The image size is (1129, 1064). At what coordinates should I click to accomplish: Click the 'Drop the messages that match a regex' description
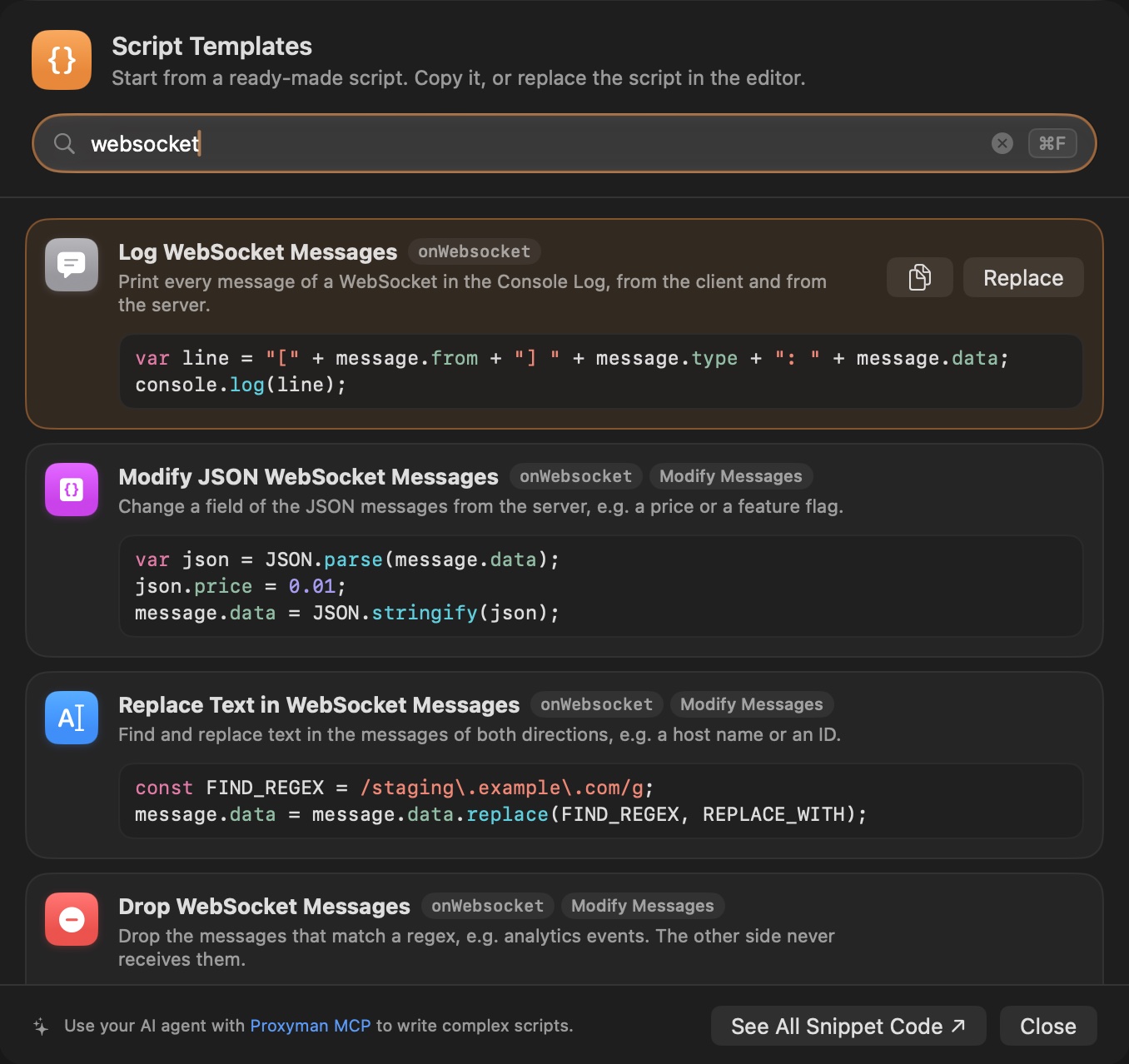[476, 947]
